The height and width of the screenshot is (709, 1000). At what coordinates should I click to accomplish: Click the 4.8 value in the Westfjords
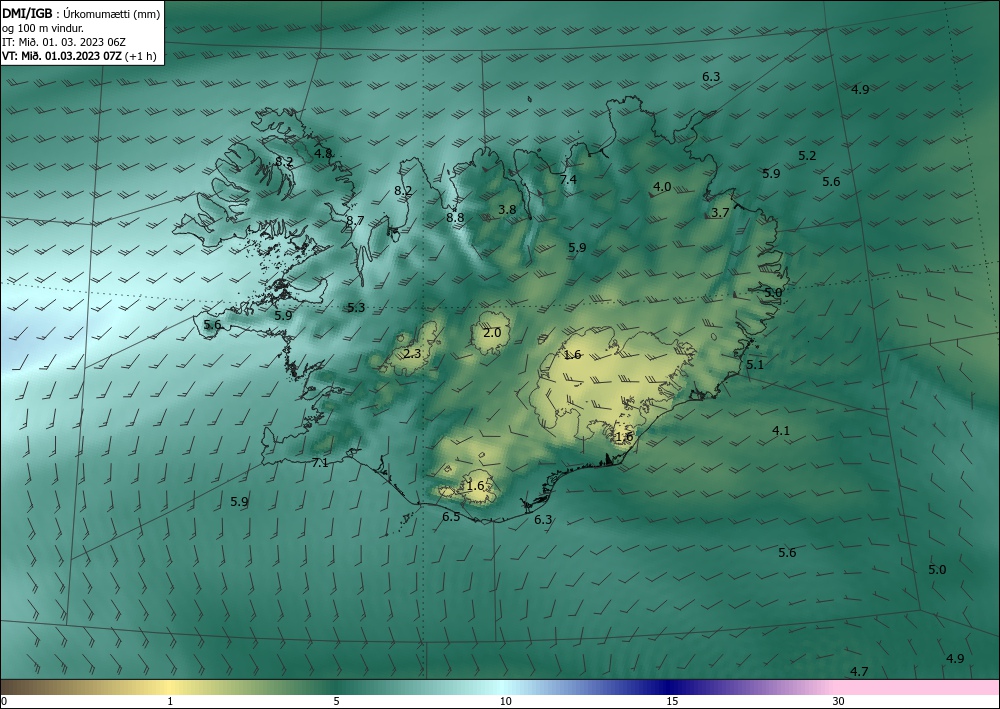point(323,153)
